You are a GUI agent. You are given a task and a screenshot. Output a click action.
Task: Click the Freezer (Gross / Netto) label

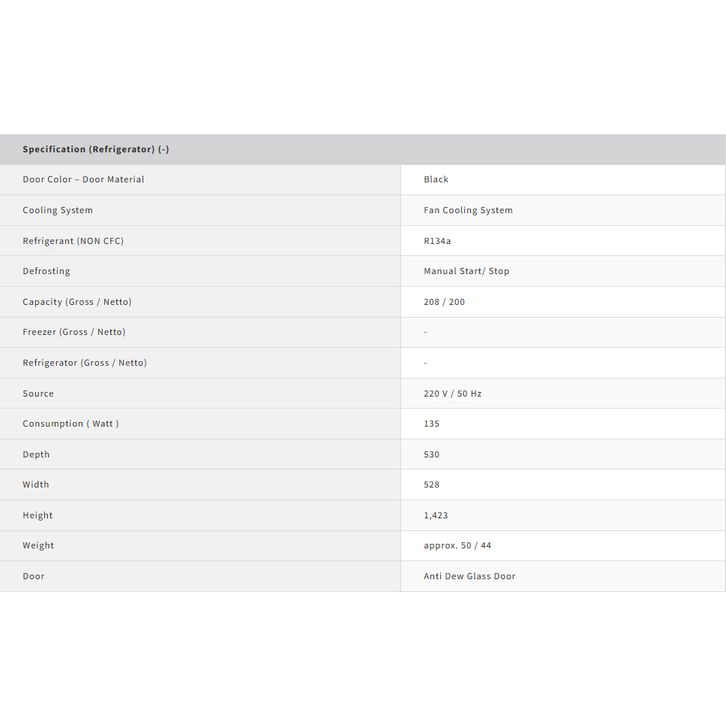74,332
